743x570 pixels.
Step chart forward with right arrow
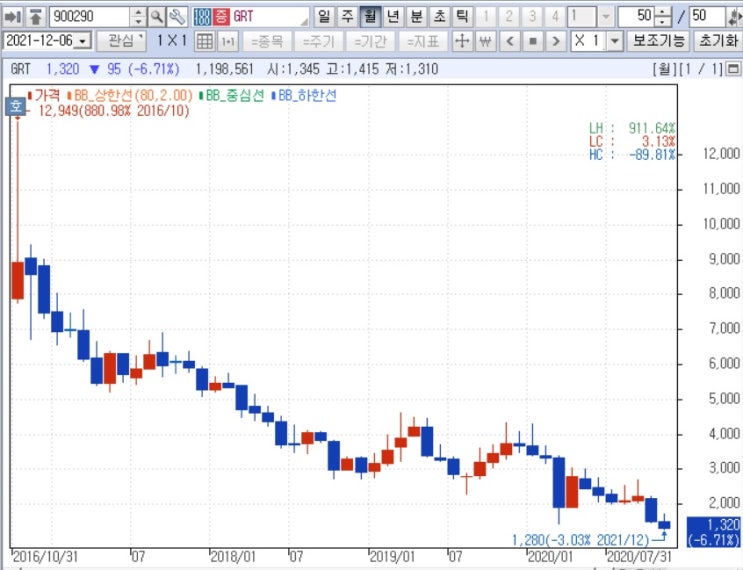(556, 42)
